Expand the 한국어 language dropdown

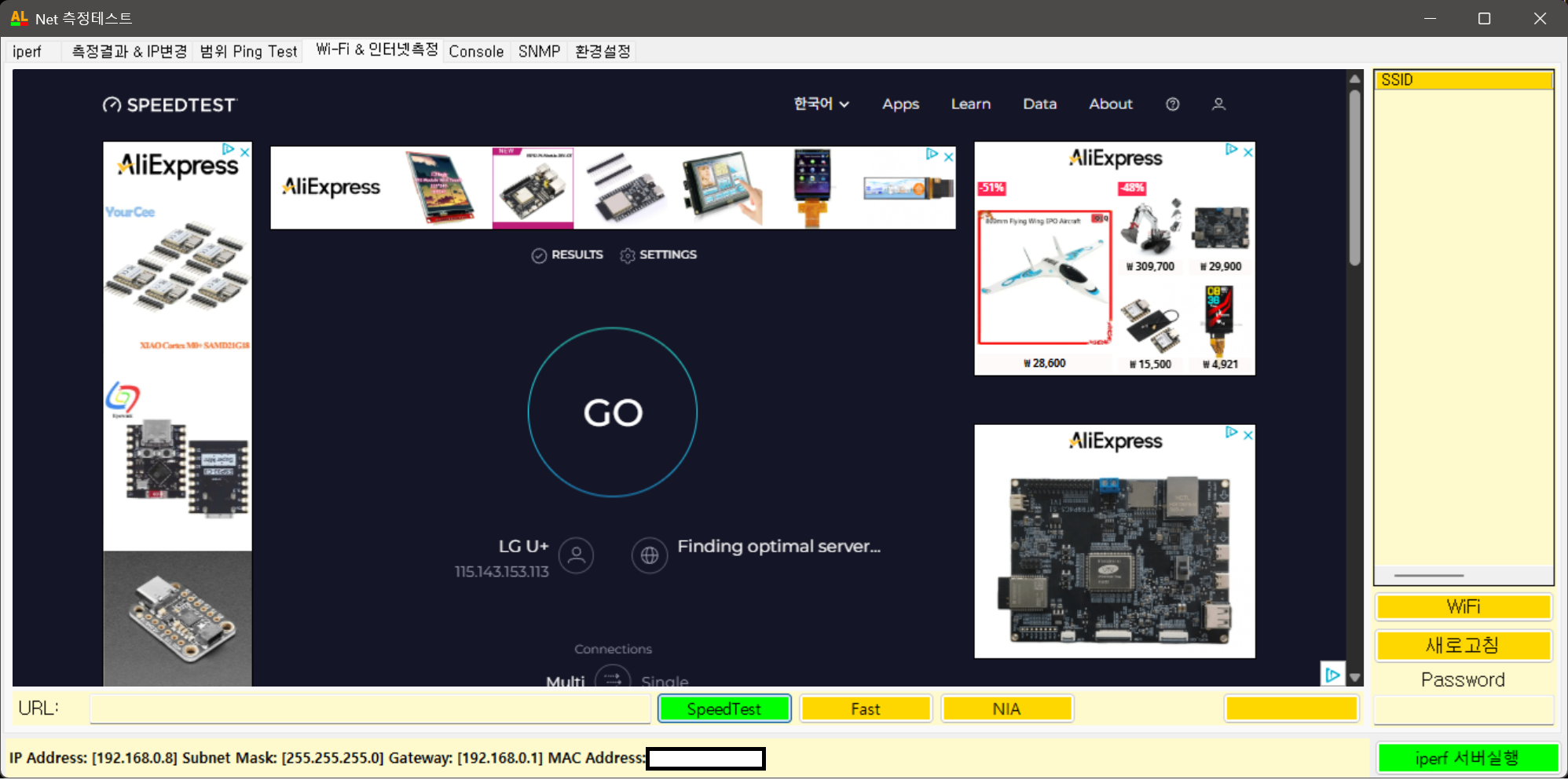click(821, 104)
